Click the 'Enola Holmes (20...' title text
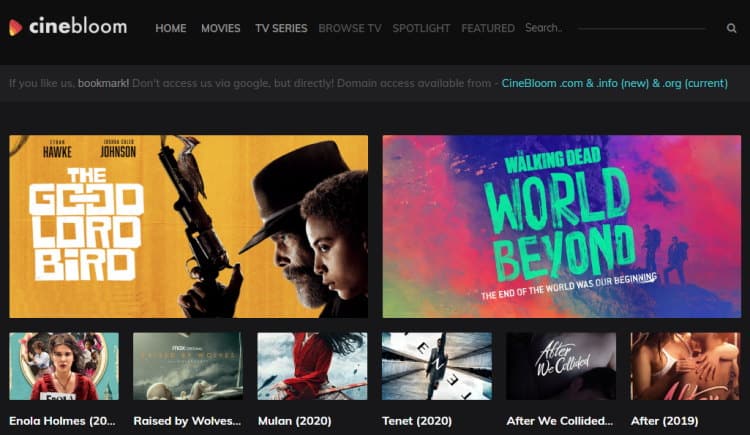This screenshot has height=435, width=750. coord(62,421)
